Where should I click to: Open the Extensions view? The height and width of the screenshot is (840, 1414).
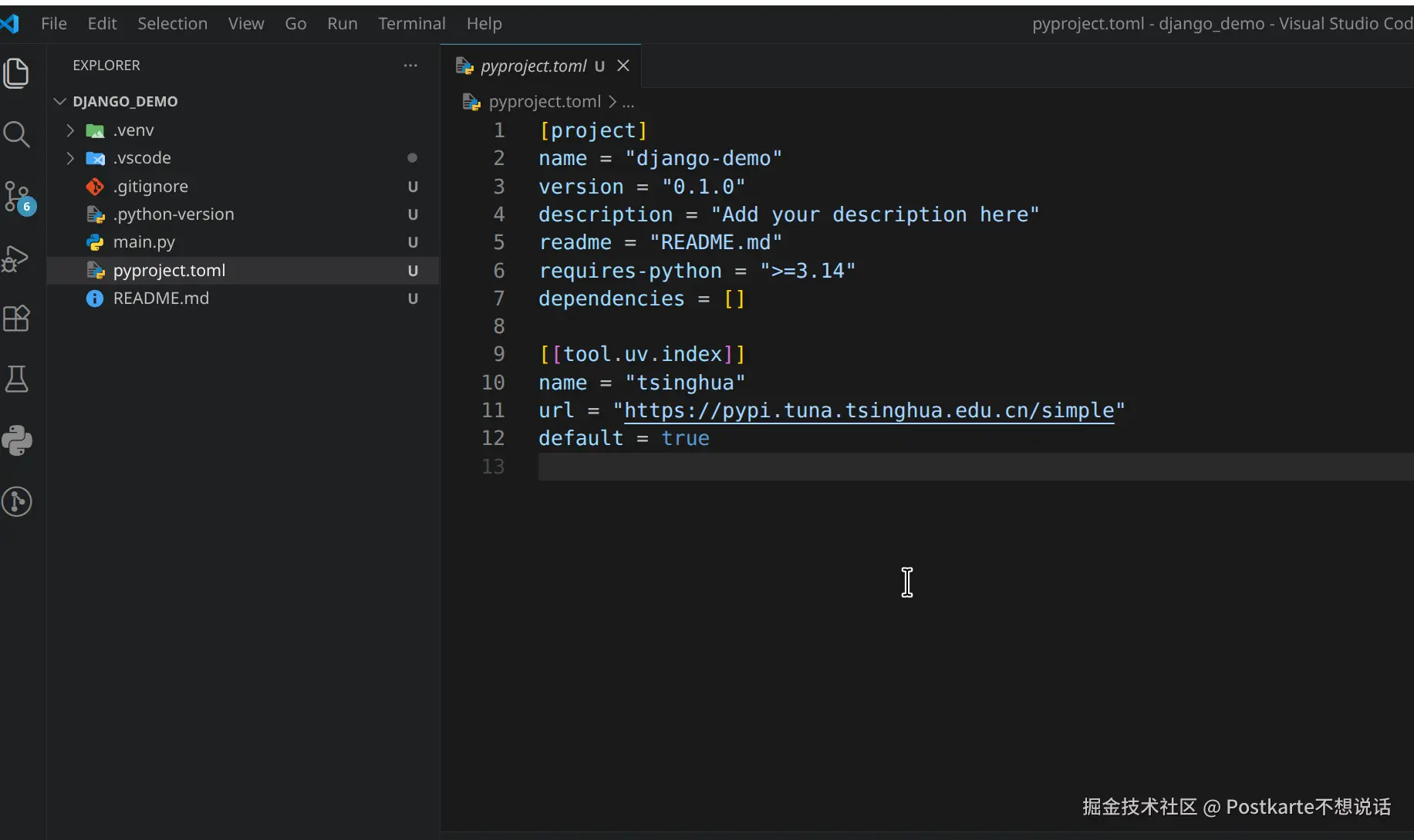[16, 318]
